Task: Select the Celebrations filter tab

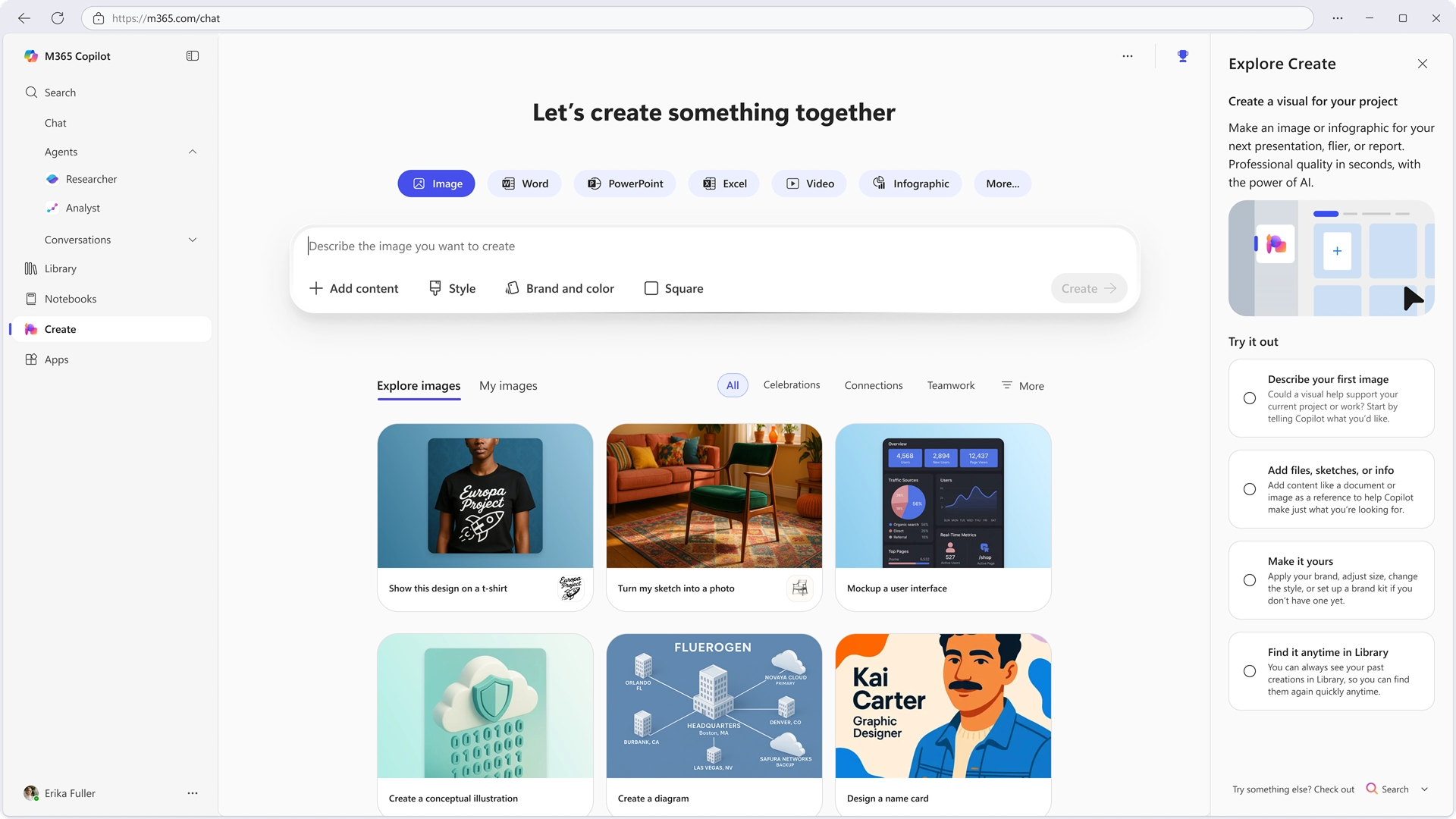Action: [x=792, y=384]
